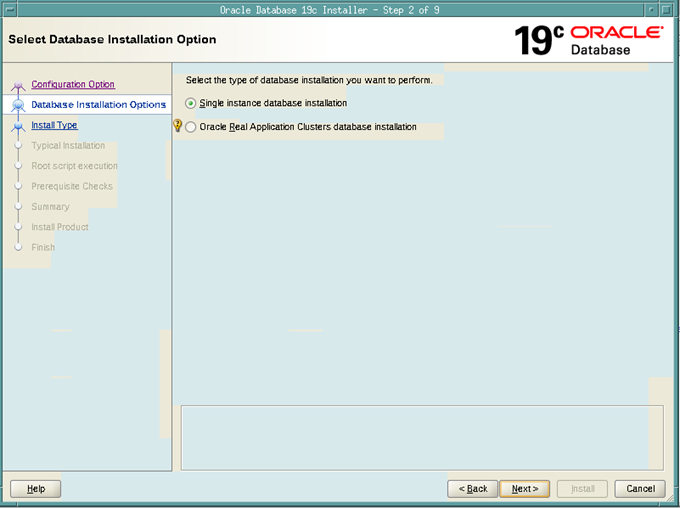Click the disabled Install button

(x=582, y=489)
